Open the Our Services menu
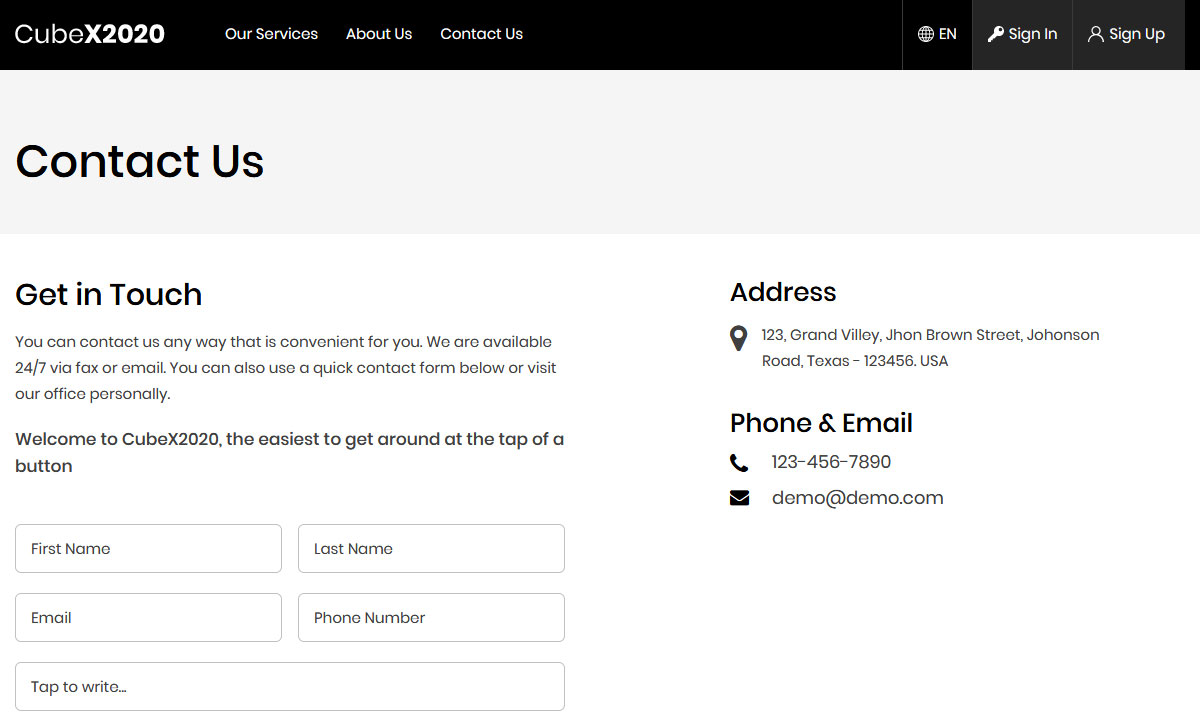The image size is (1200, 722). click(x=271, y=34)
